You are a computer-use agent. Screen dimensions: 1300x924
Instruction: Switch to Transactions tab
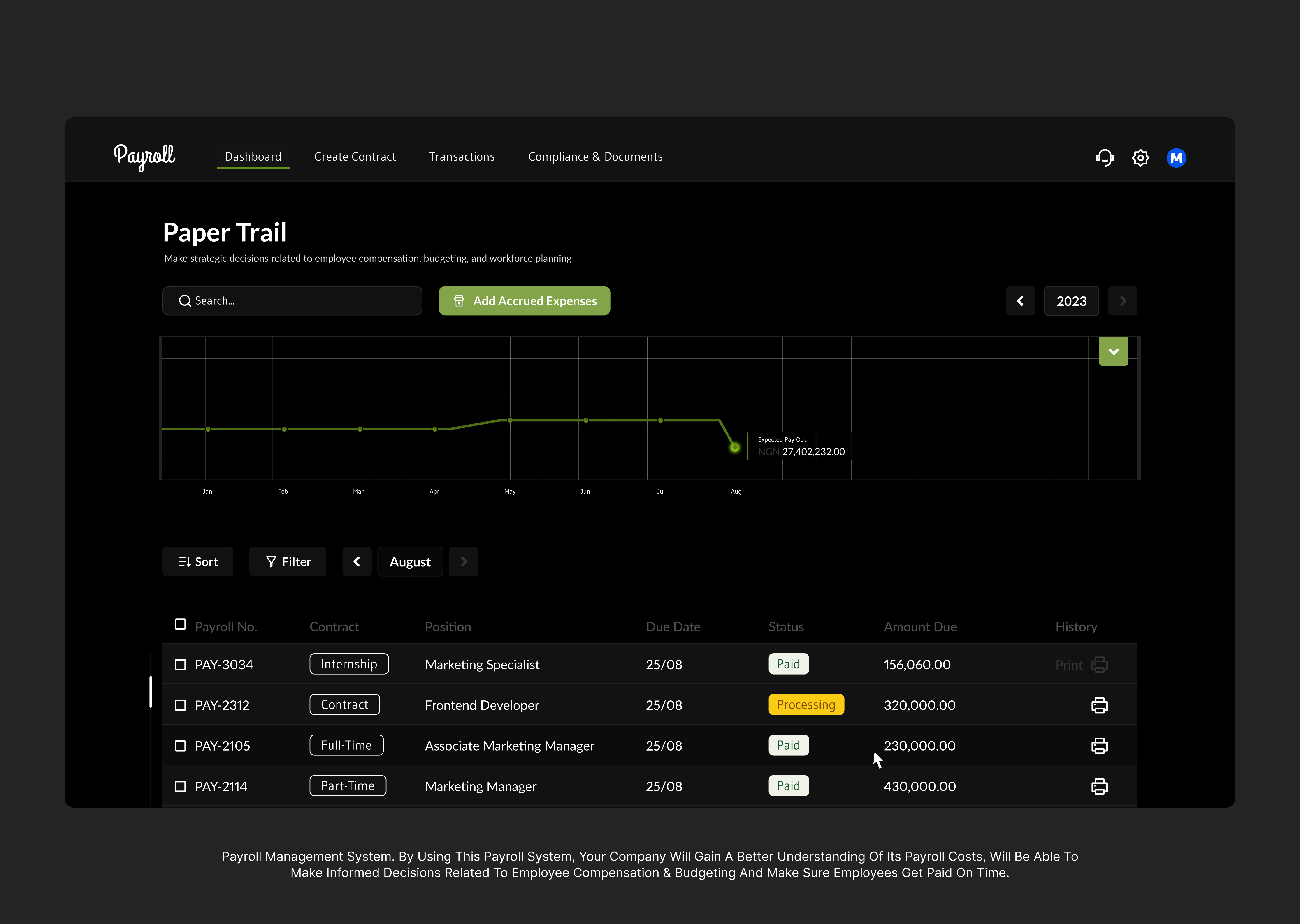pyautogui.click(x=462, y=157)
